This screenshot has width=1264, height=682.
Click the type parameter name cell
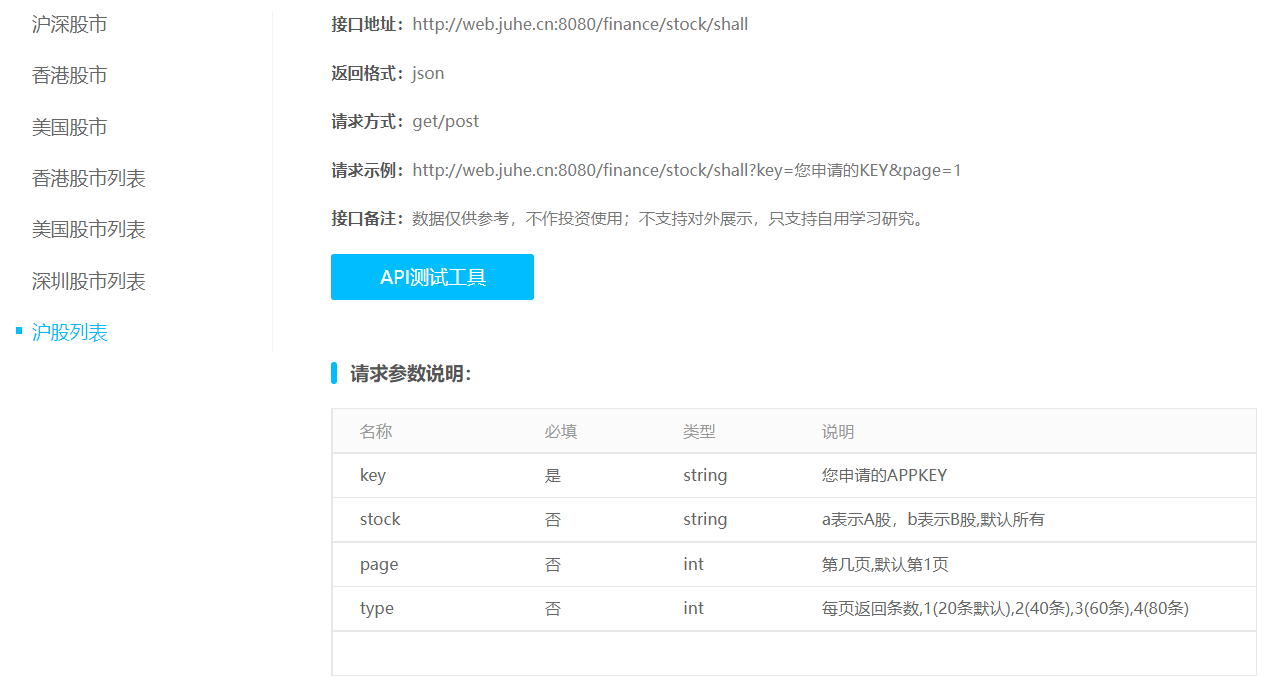tap(377, 608)
